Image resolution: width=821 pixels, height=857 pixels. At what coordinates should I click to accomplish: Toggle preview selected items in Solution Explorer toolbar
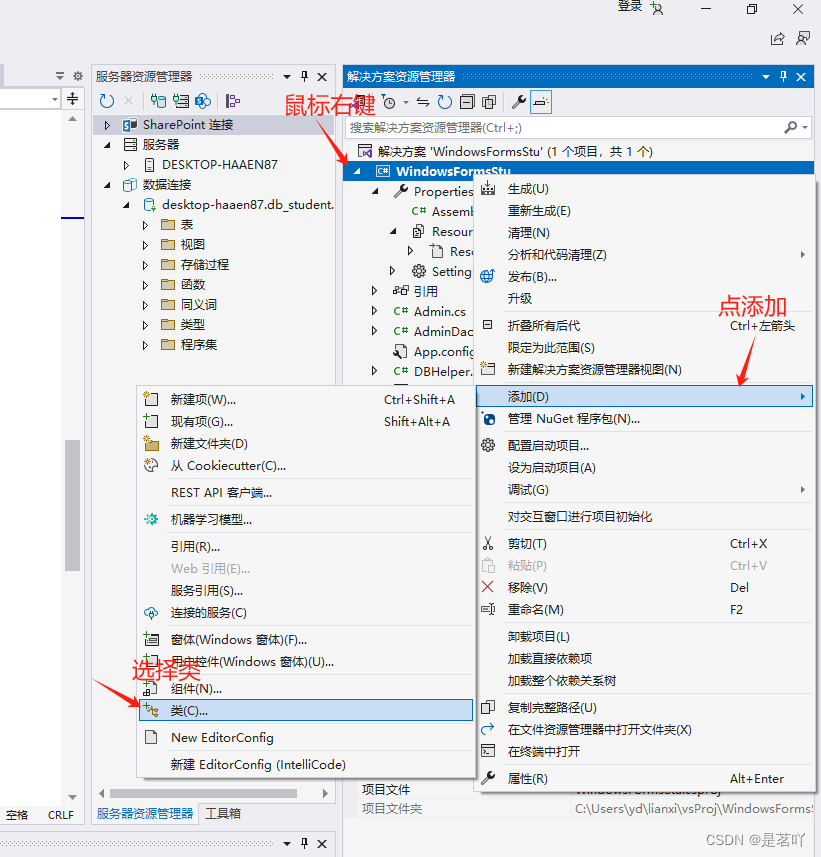click(x=543, y=101)
